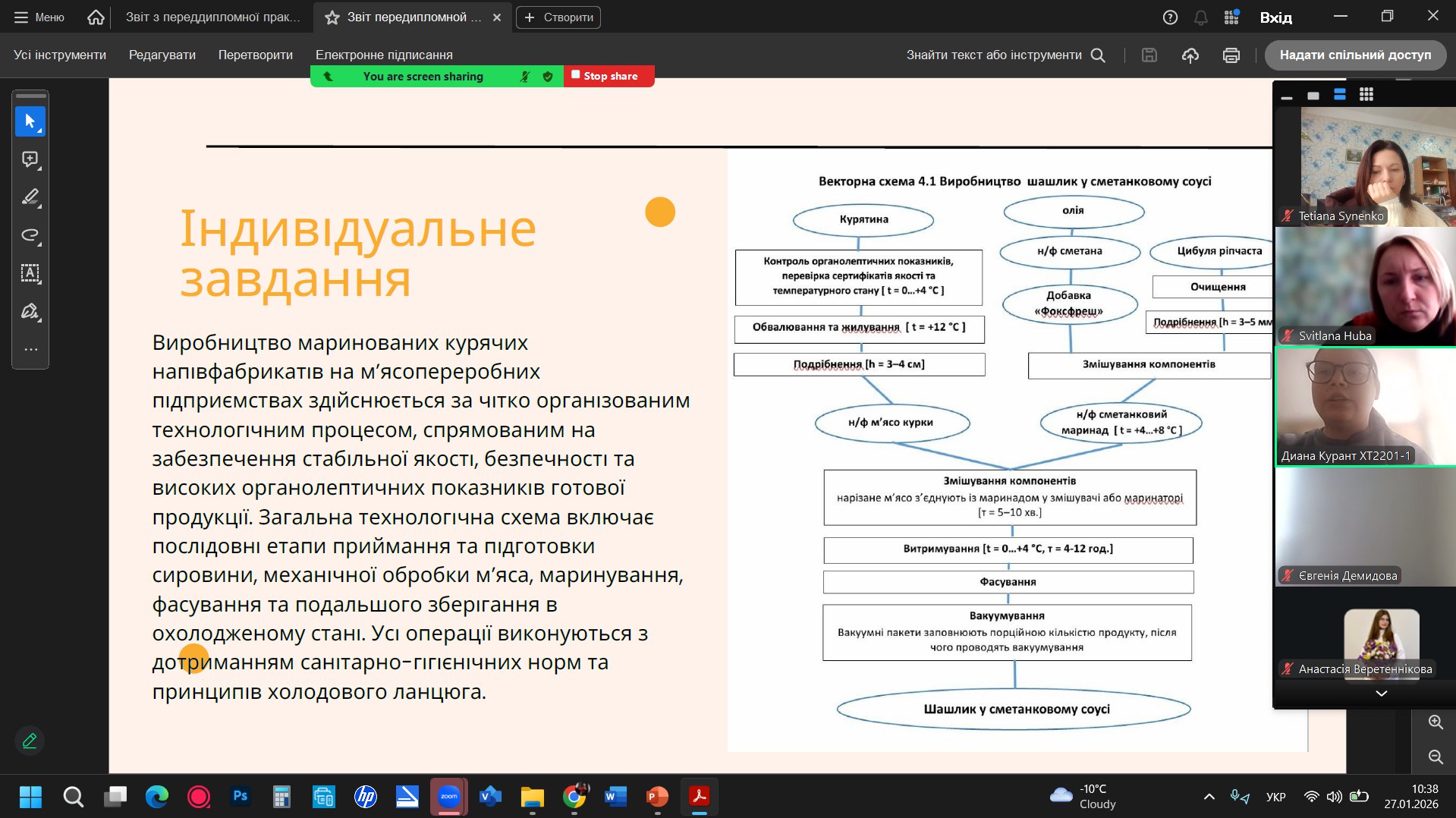Star the current document tab
This screenshot has width=1456, height=818.
(x=332, y=17)
